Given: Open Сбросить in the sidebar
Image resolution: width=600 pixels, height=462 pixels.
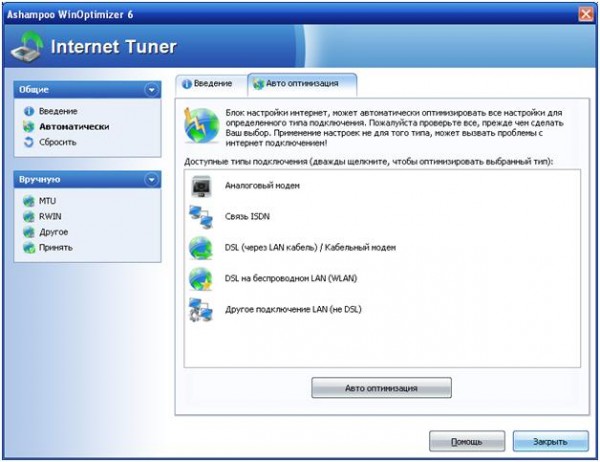Looking at the screenshot, I should click(58, 142).
